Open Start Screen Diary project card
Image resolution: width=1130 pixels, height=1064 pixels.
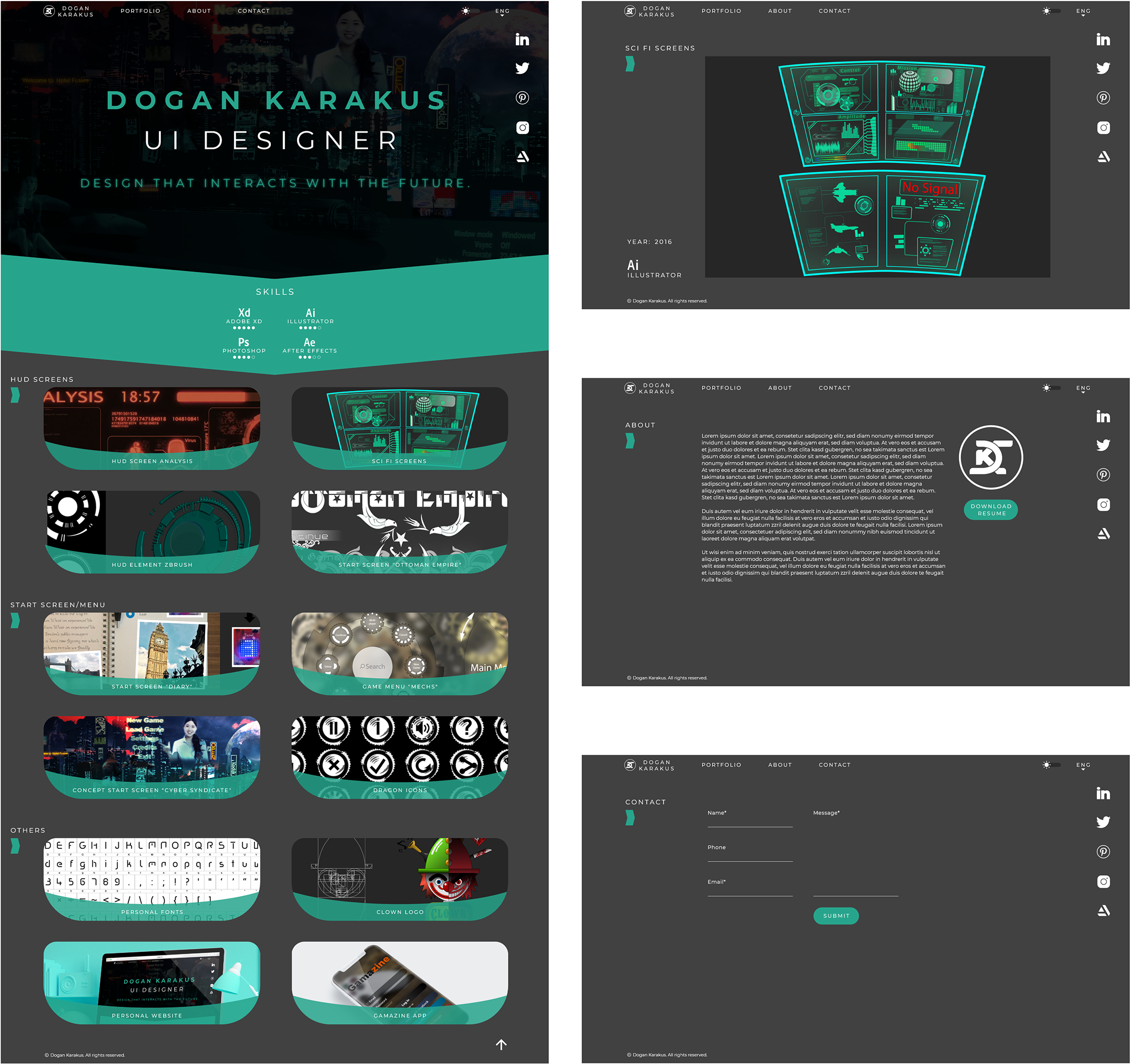click(x=152, y=653)
